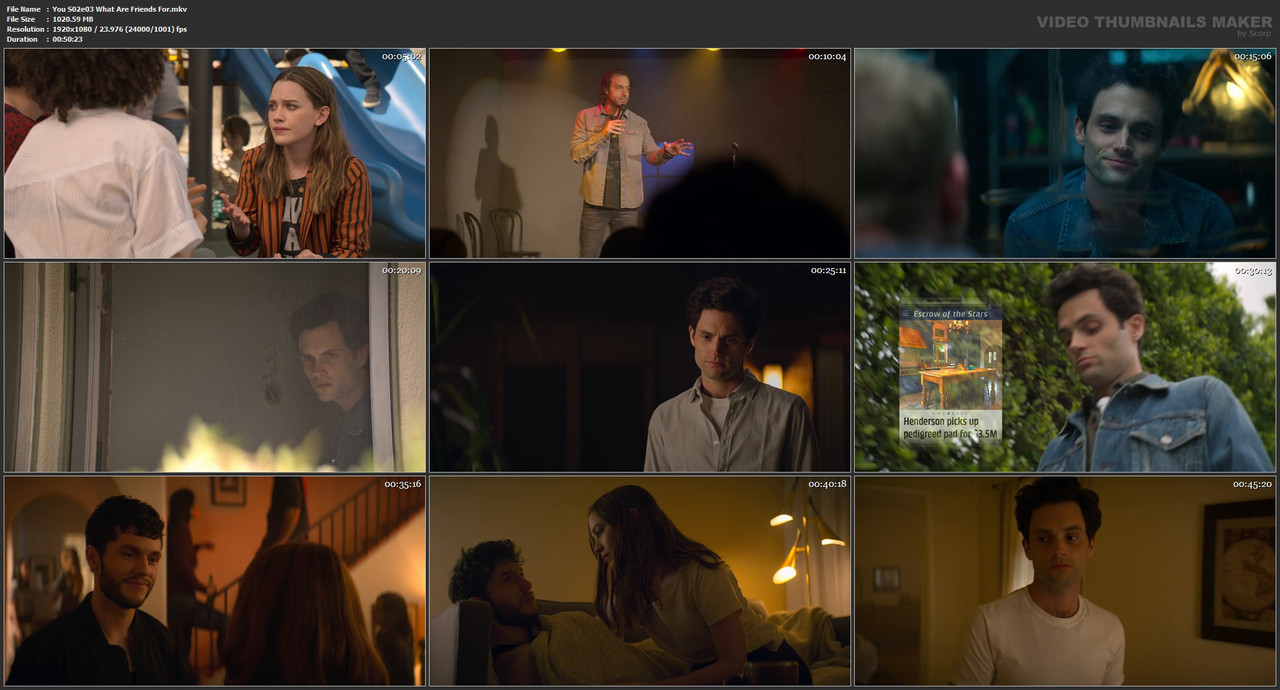This screenshot has height=690, width=1280.
Task: Select the couch scene thumbnail 00:40:18
Action: (x=640, y=581)
